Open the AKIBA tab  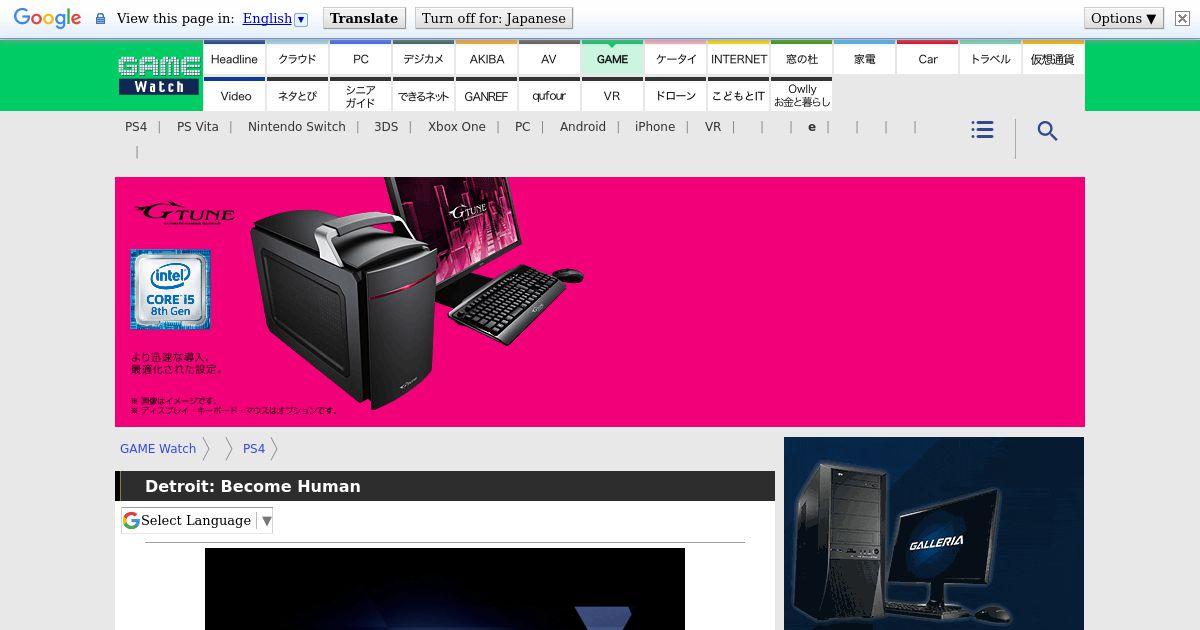pos(486,59)
